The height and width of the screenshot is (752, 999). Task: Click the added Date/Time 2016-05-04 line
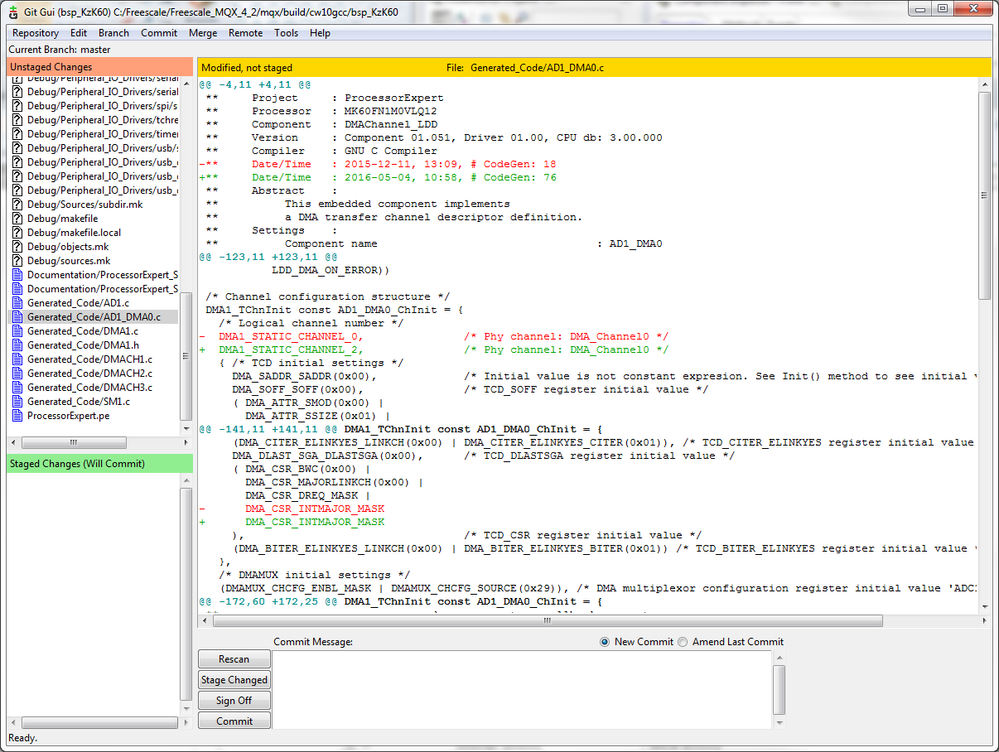click(x=378, y=177)
